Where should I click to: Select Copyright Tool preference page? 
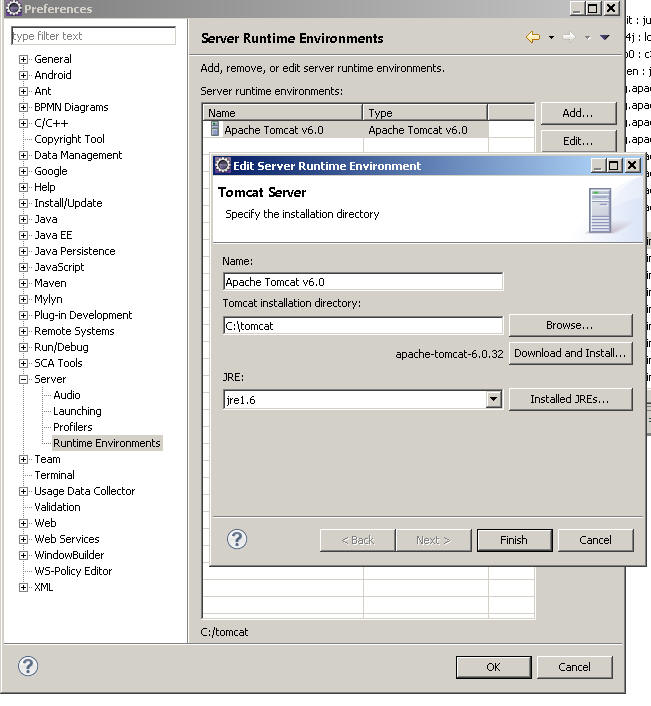[69, 139]
